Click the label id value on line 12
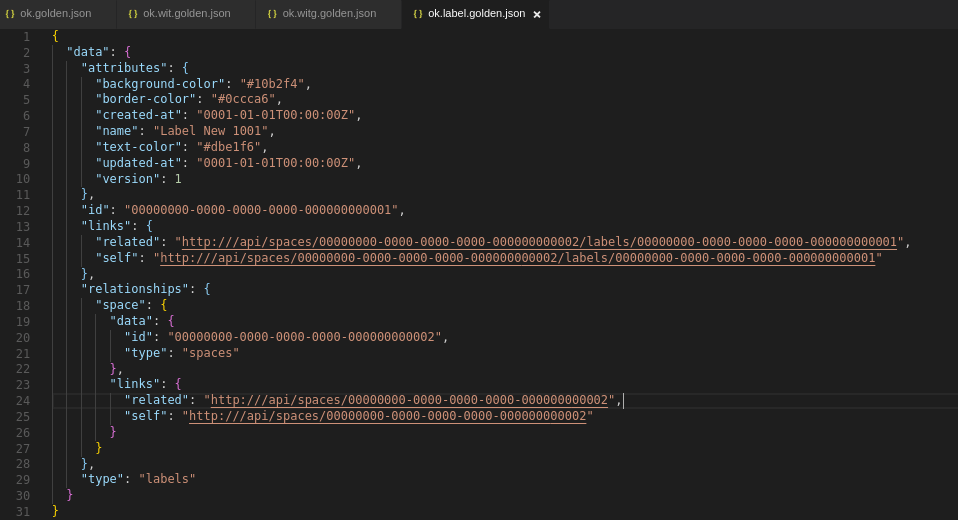 [261, 210]
